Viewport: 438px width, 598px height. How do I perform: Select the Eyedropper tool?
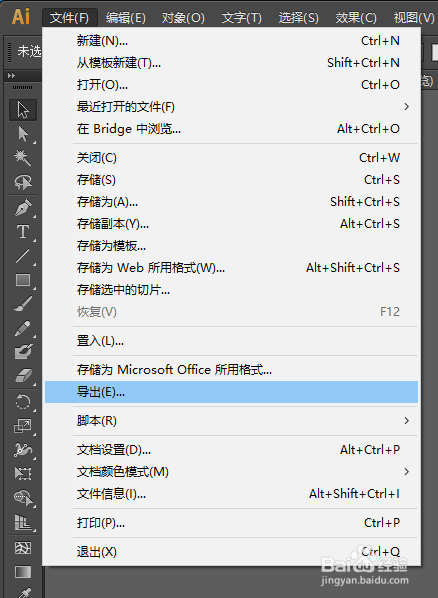point(23,592)
